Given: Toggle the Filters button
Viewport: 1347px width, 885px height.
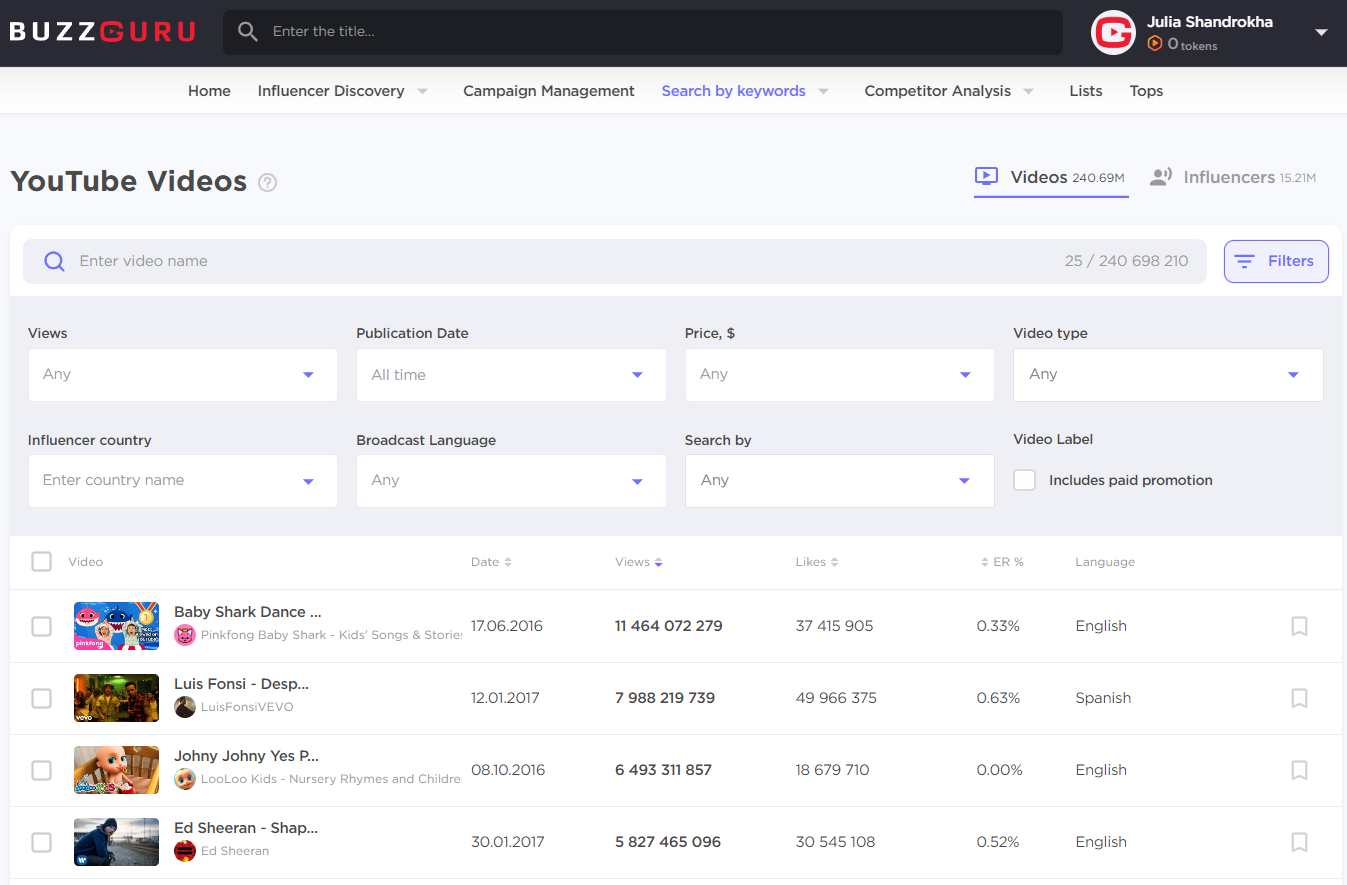Looking at the screenshot, I should coord(1275,261).
